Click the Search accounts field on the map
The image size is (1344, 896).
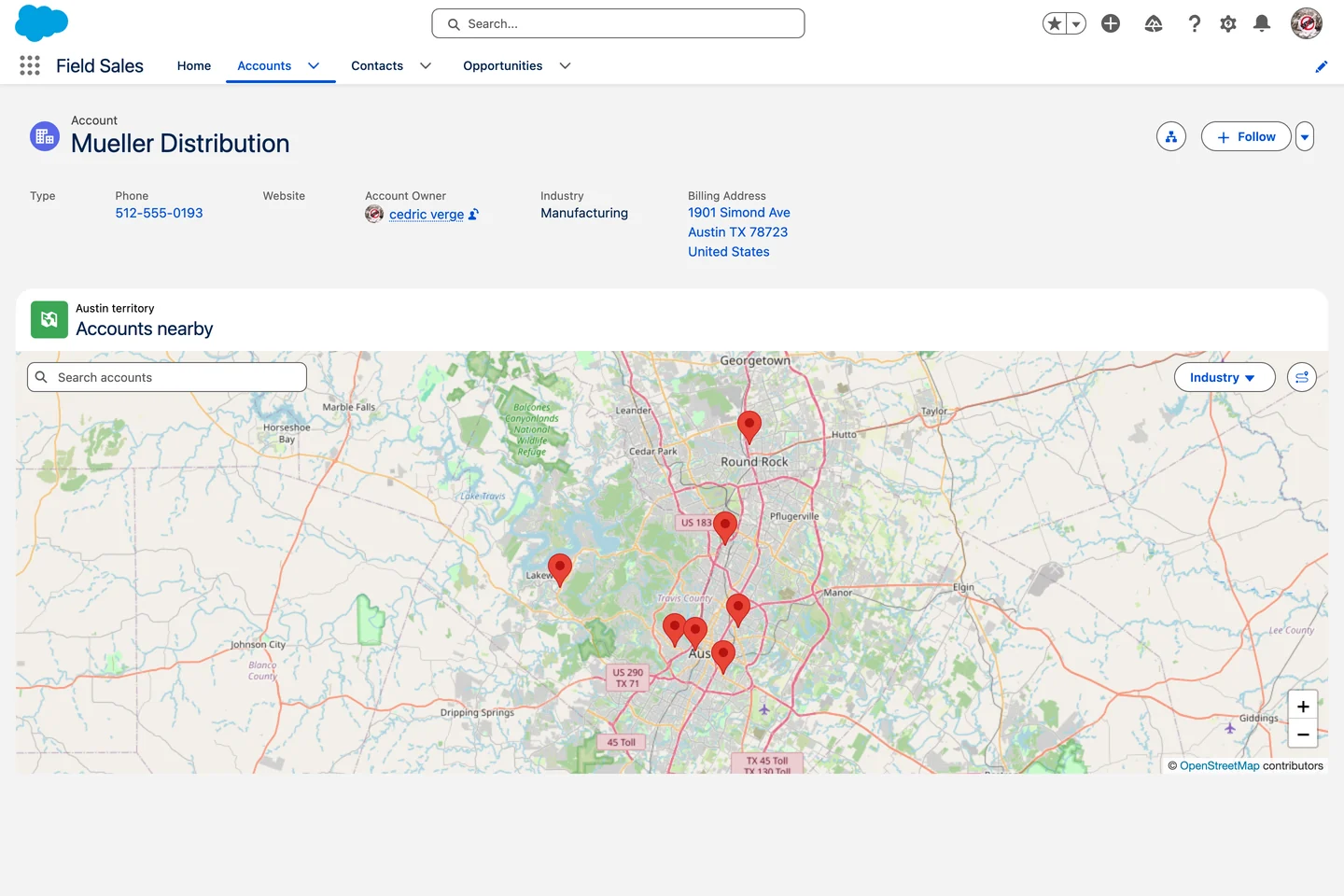pyautogui.click(x=167, y=377)
